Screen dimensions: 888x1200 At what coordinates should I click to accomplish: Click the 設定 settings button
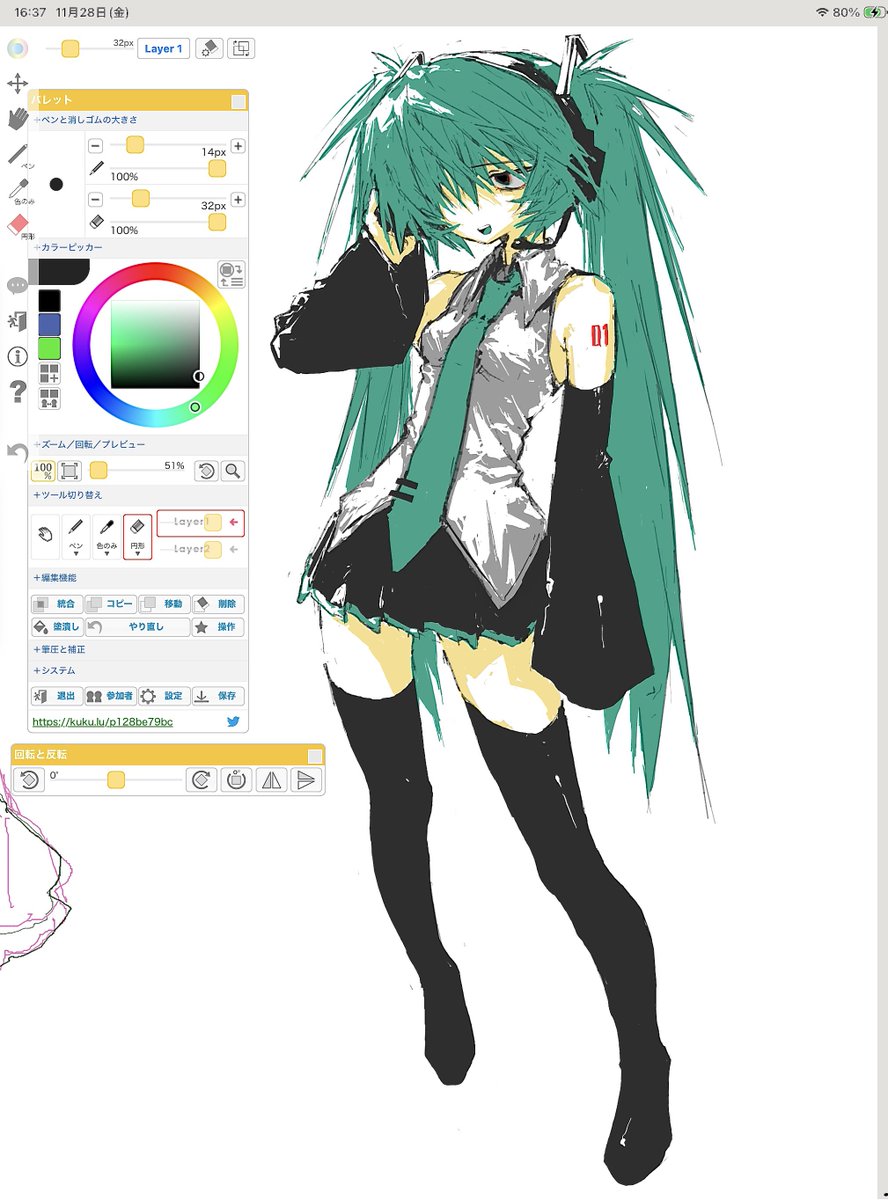[164, 696]
